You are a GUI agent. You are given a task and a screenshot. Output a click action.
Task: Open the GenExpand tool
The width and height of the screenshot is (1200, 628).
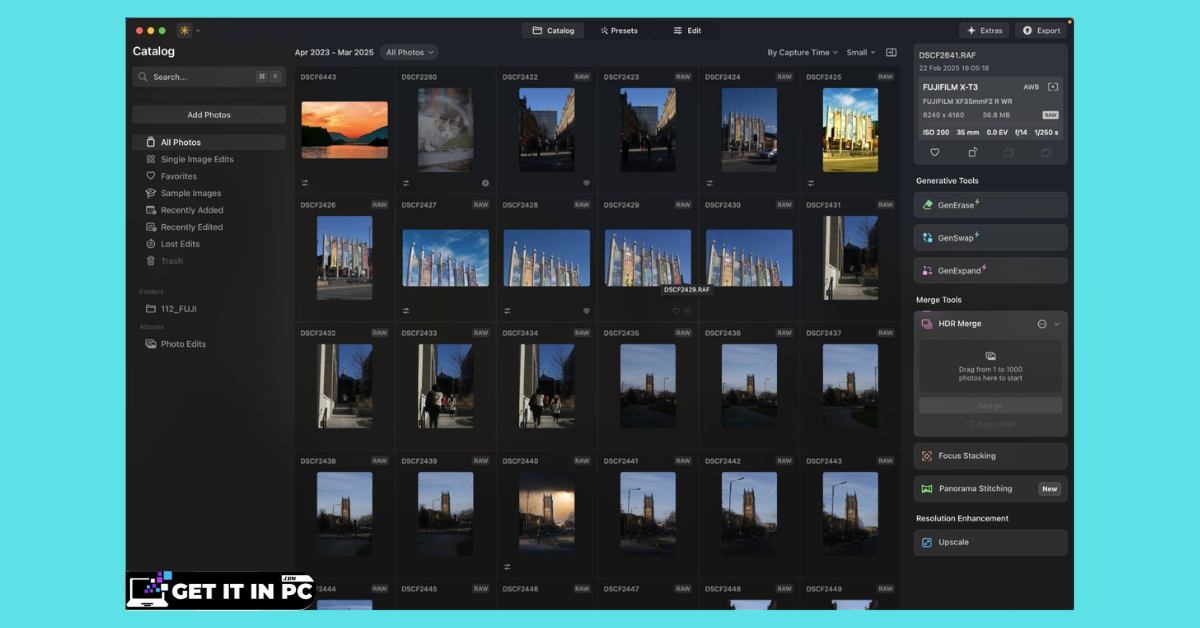pos(990,271)
